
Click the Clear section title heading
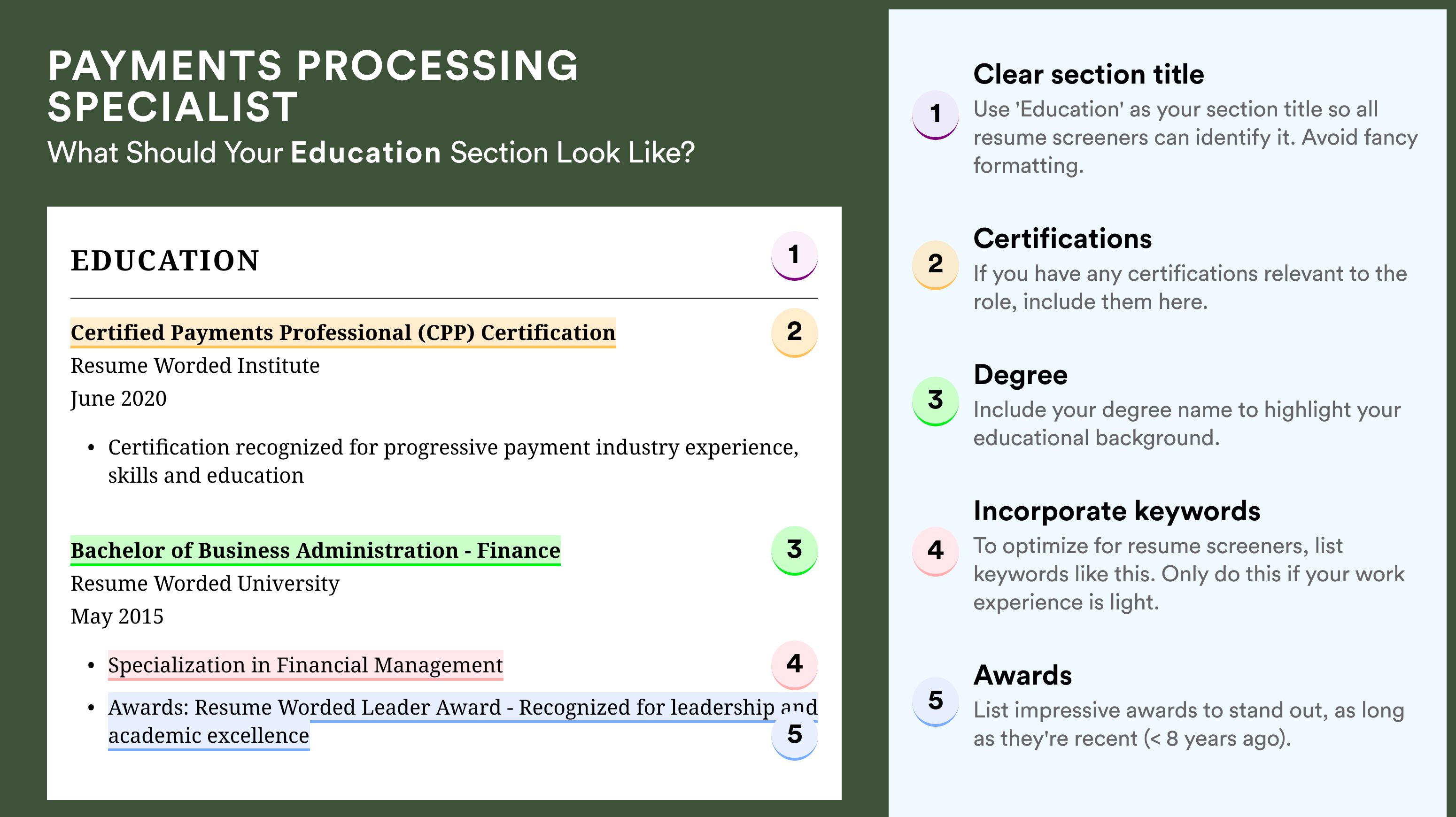point(1089,74)
